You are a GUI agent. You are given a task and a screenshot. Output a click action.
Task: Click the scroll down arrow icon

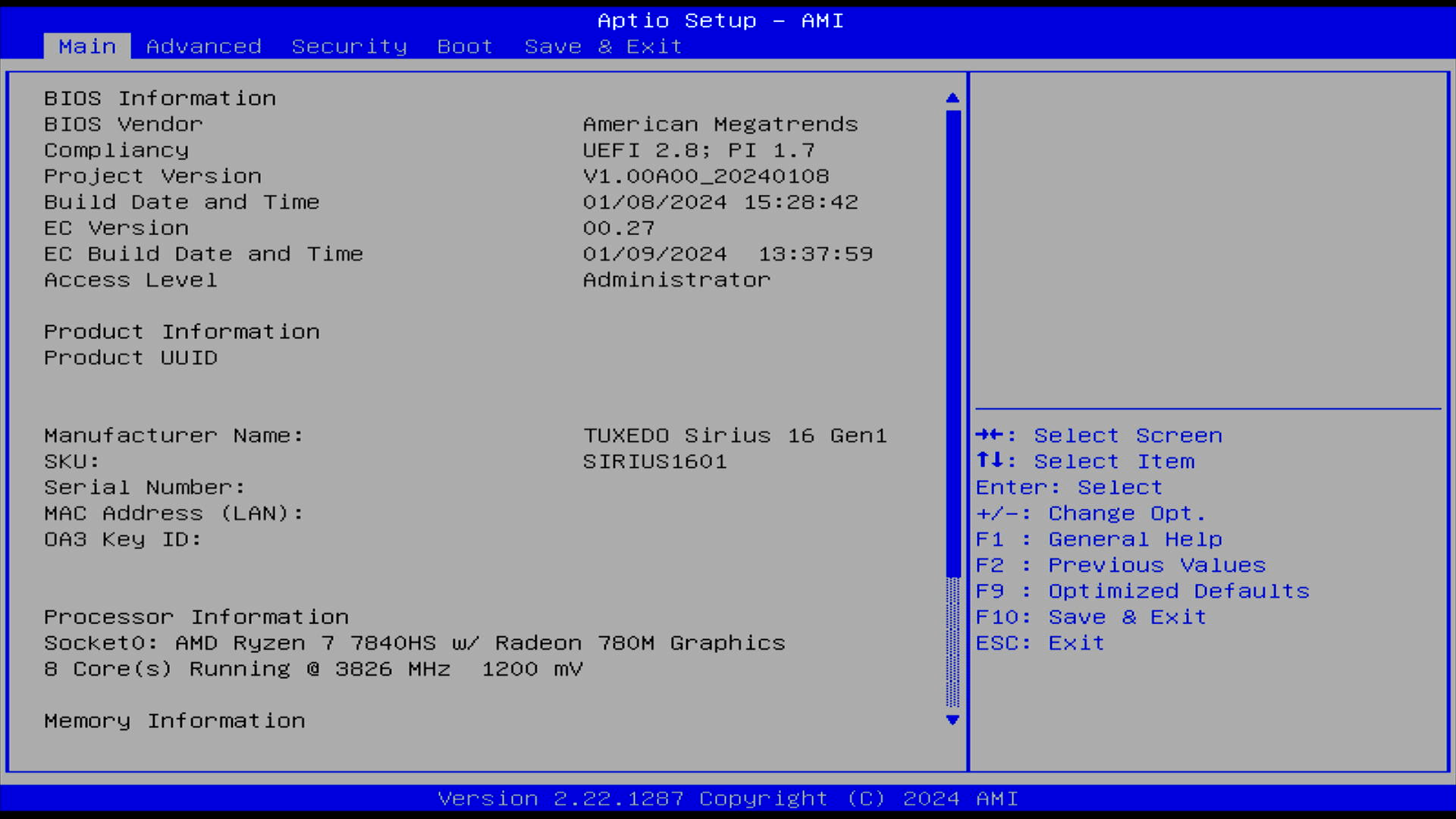(x=952, y=720)
